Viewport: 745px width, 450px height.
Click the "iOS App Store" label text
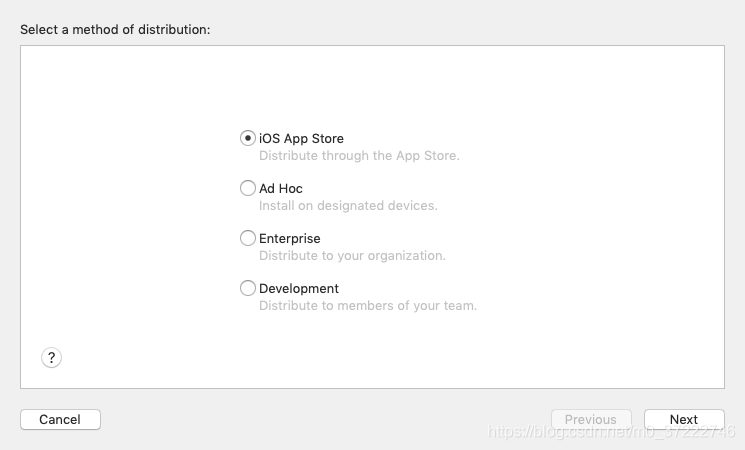pos(301,139)
